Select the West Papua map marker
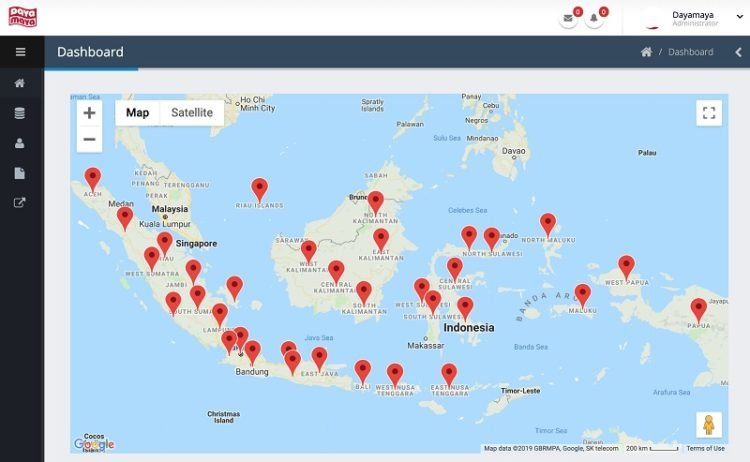Viewport: 750px width, 462px height. 626,269
